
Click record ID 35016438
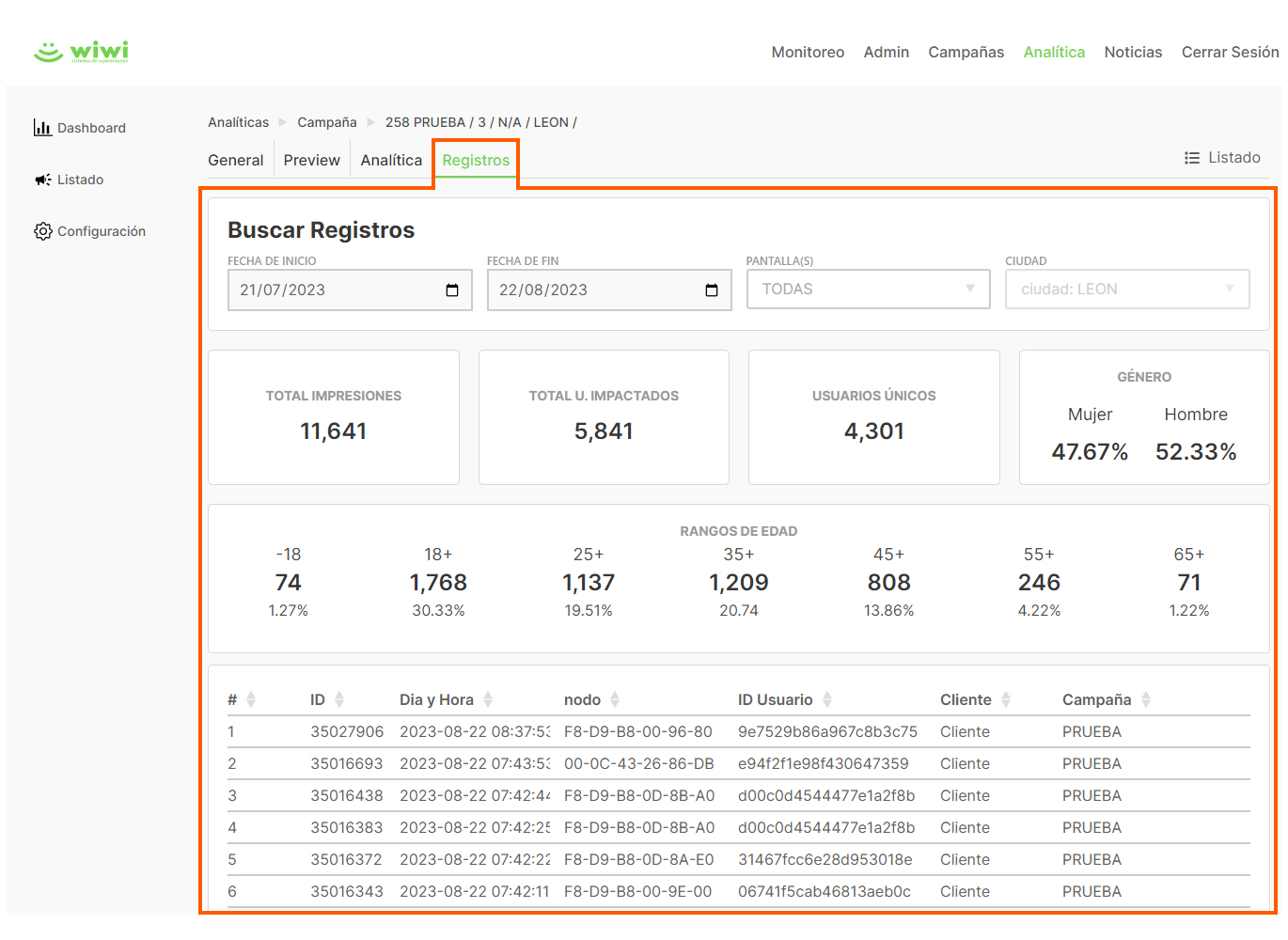click(347, 795)
